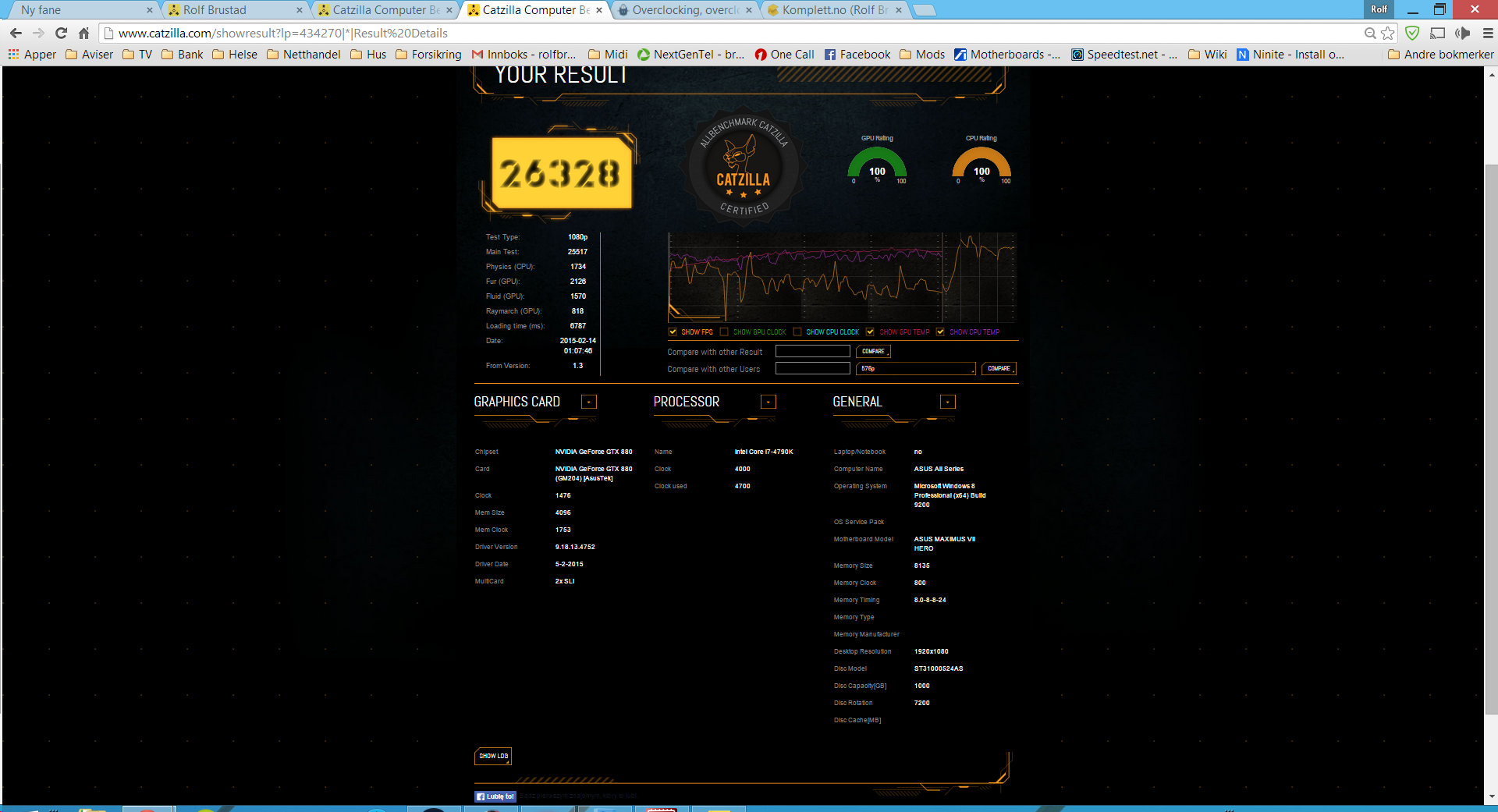
Task: Click the speaker extension icon
Action: coord(1462,33)
